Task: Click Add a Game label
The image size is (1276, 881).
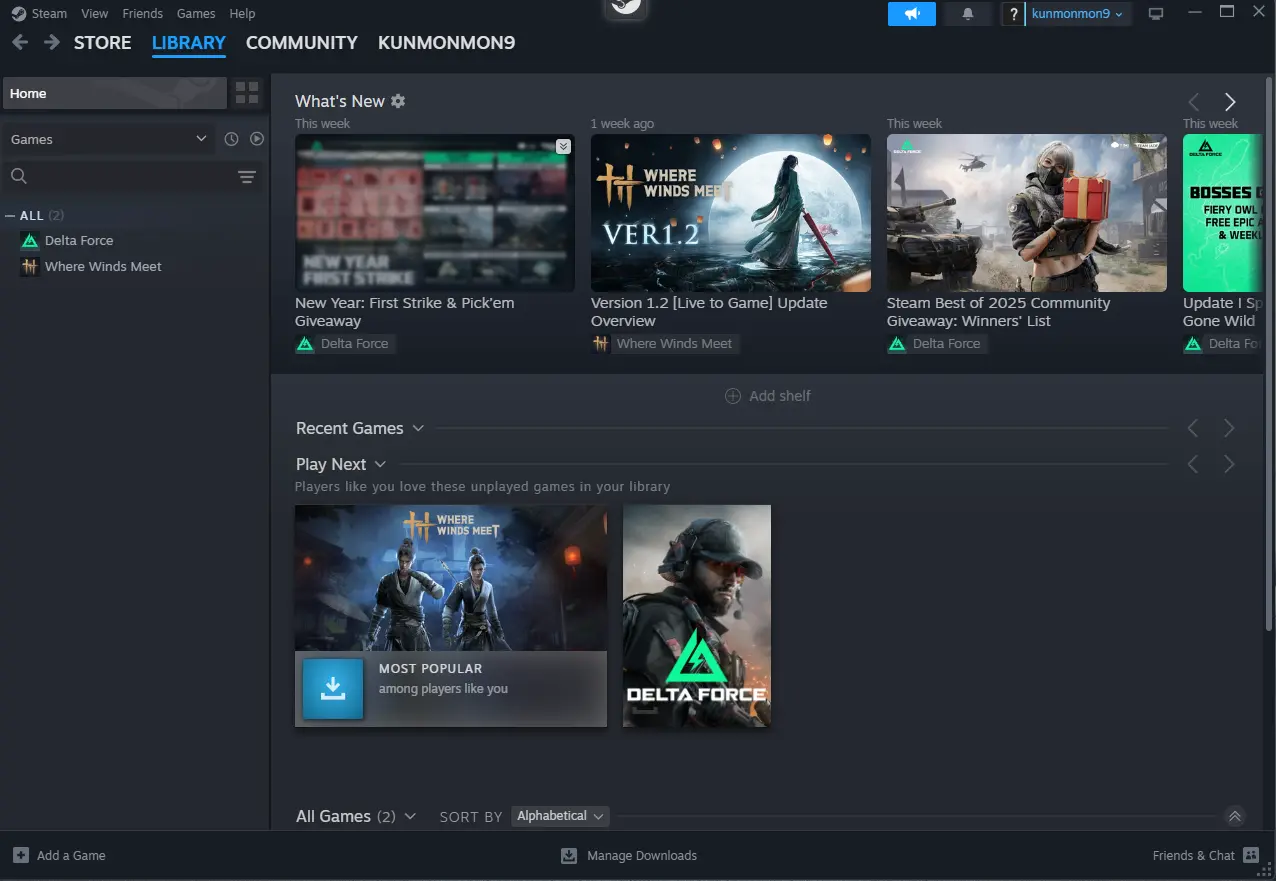Action: 71,855
